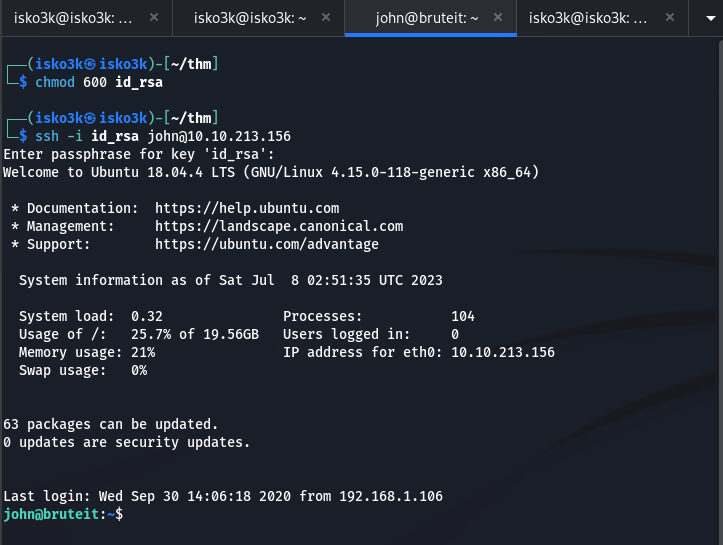Viewport: 723px width, 545px height.
Task: Switch to the rightmost isko3k@isko3k tab
Action: tap(588, 18)
